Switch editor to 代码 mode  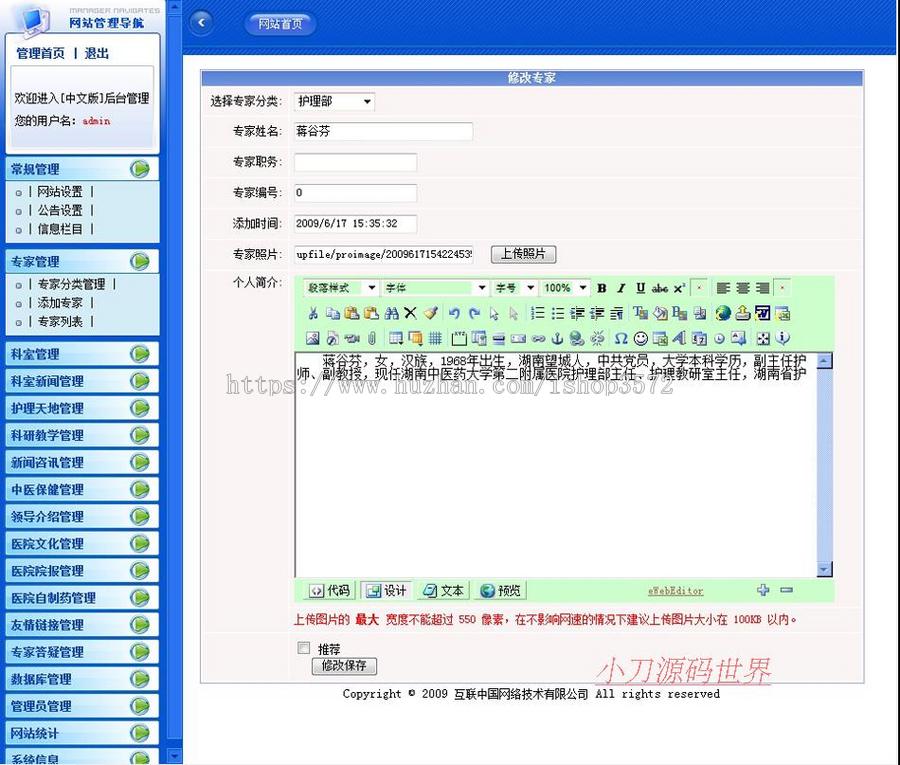click(x=329, y=590)
